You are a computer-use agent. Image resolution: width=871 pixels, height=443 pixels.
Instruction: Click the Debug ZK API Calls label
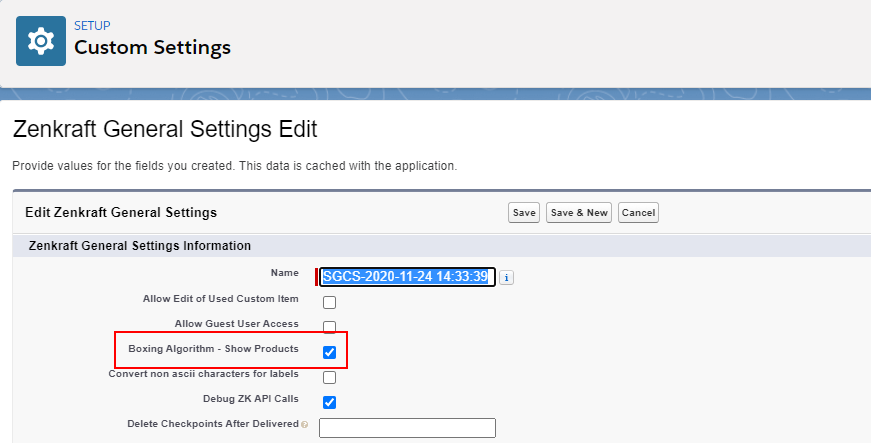[251, 399]
